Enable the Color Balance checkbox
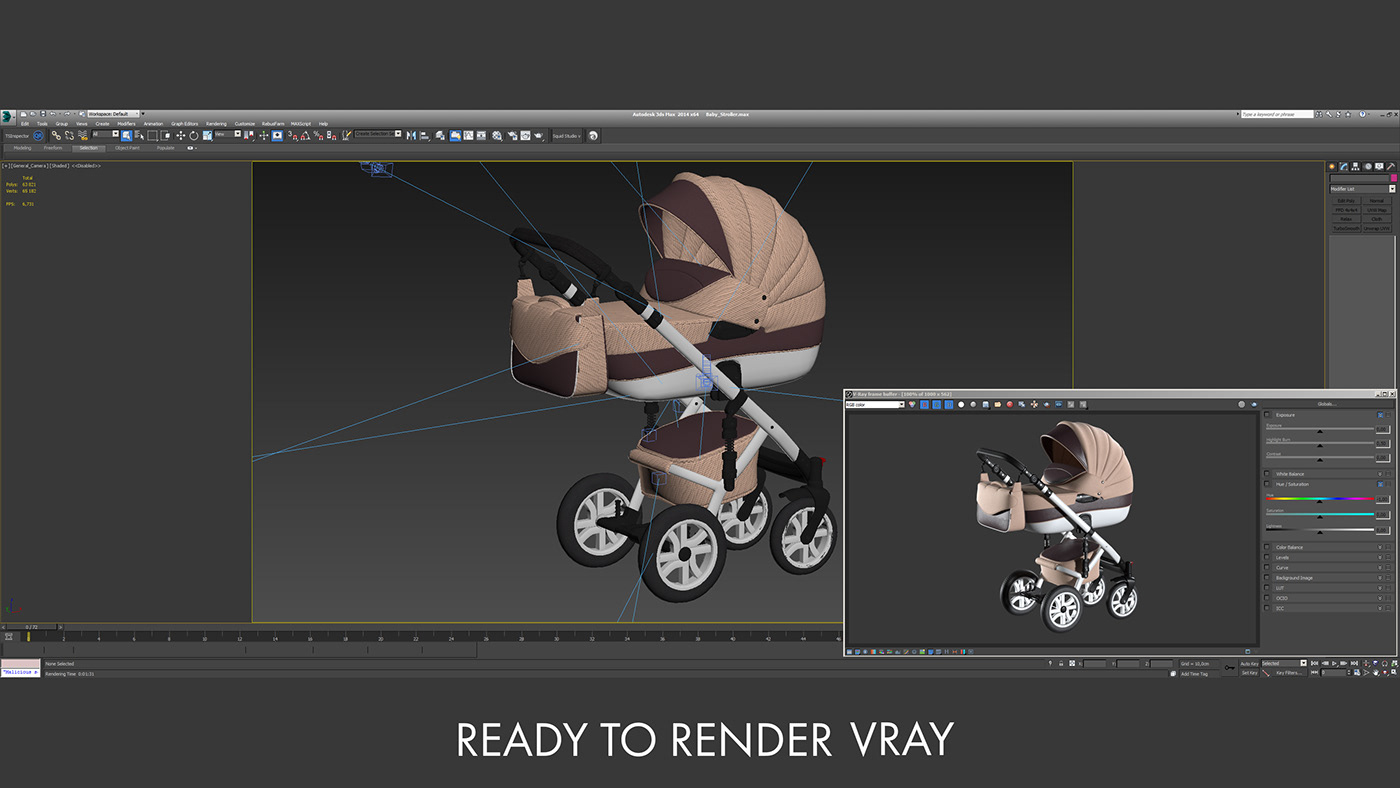Viewport: 1400px width, 788px height. click(x=1267, y=547)
